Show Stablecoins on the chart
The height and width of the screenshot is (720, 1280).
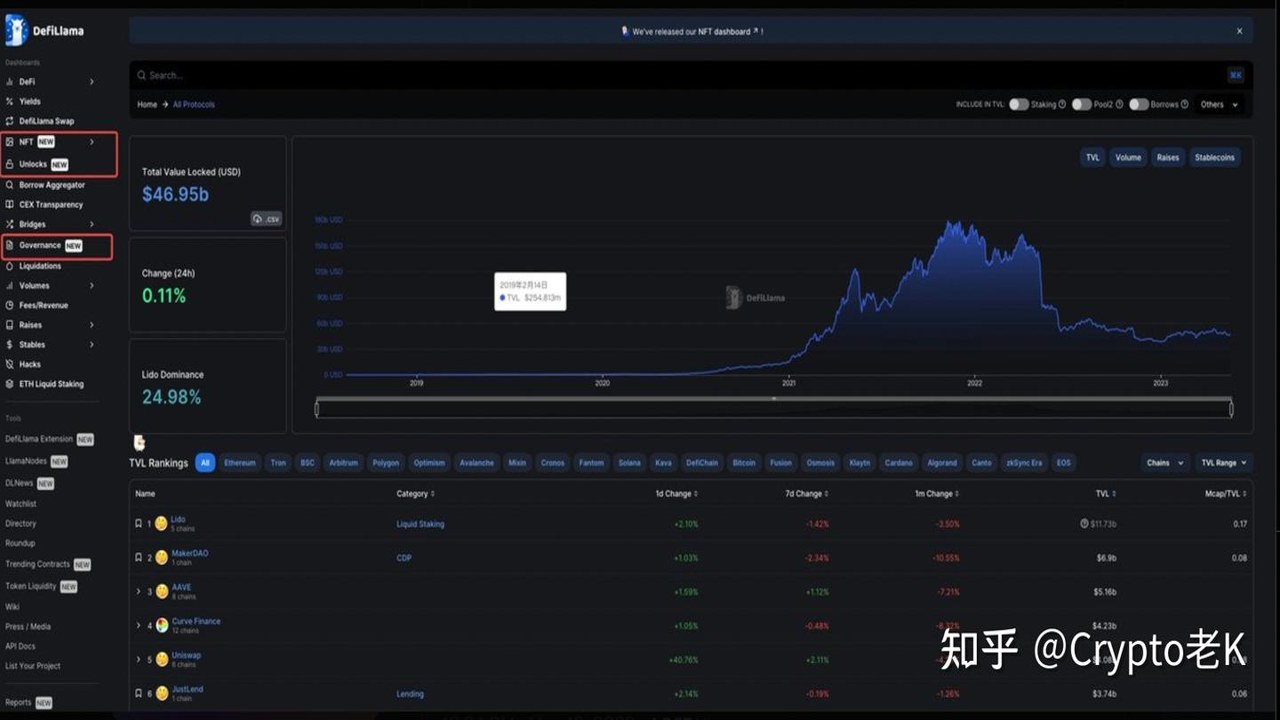(1215, 157)
